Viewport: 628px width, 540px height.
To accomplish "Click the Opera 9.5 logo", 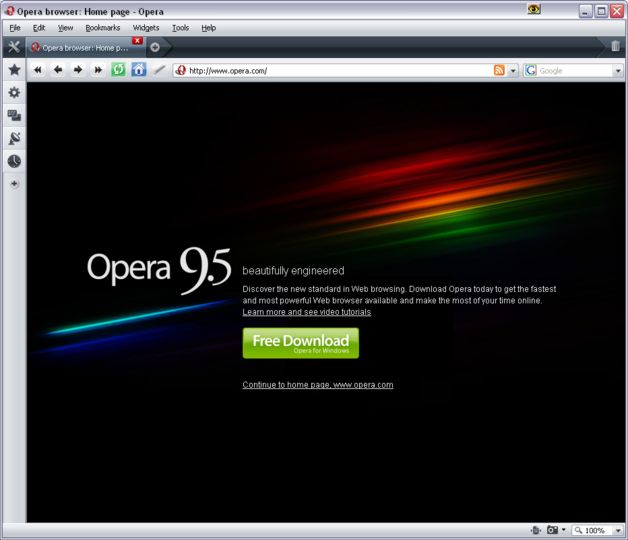I will (x=159, y=270).
